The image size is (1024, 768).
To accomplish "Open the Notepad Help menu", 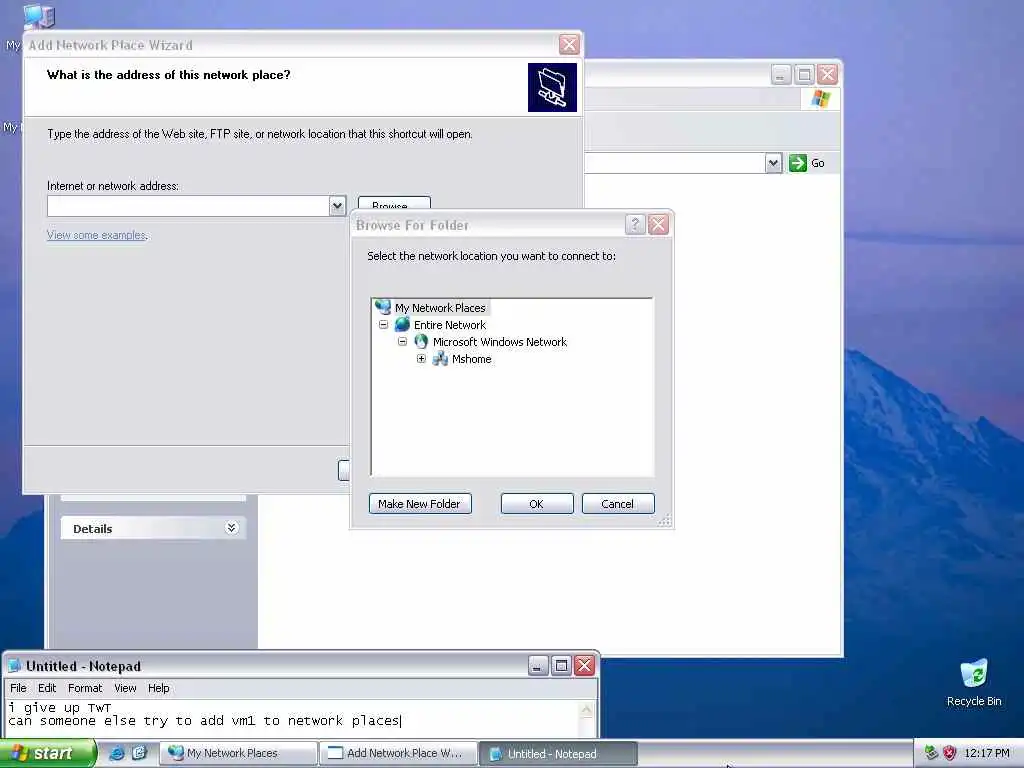I will (159, 688).
